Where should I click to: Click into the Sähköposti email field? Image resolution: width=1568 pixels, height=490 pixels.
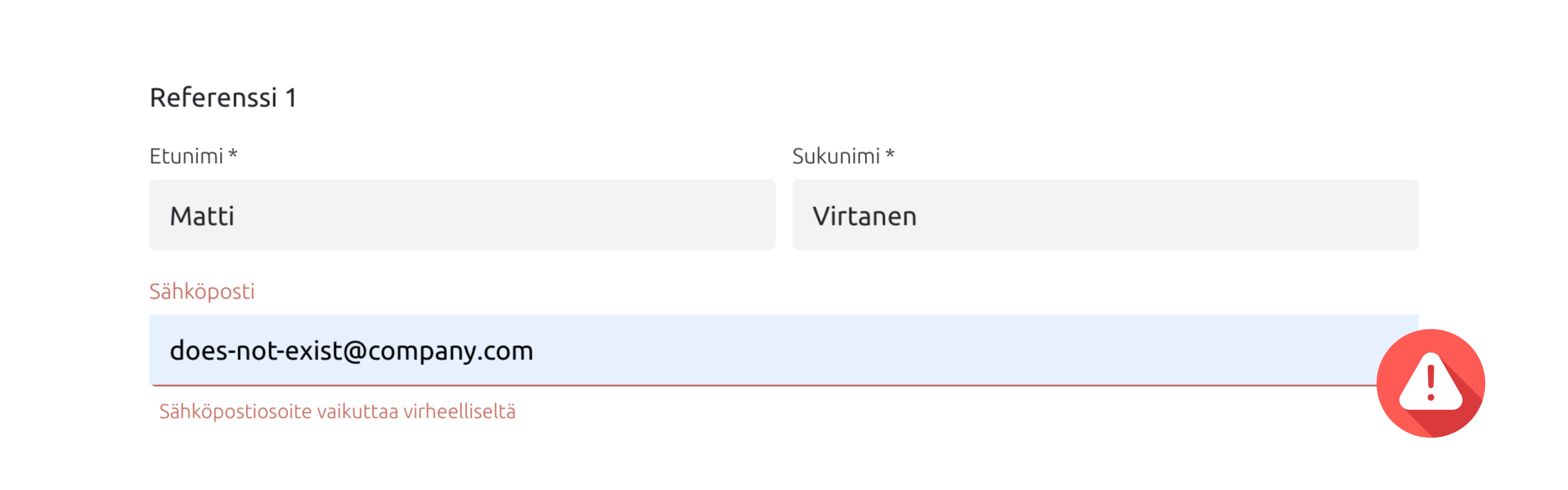point(761,350)
